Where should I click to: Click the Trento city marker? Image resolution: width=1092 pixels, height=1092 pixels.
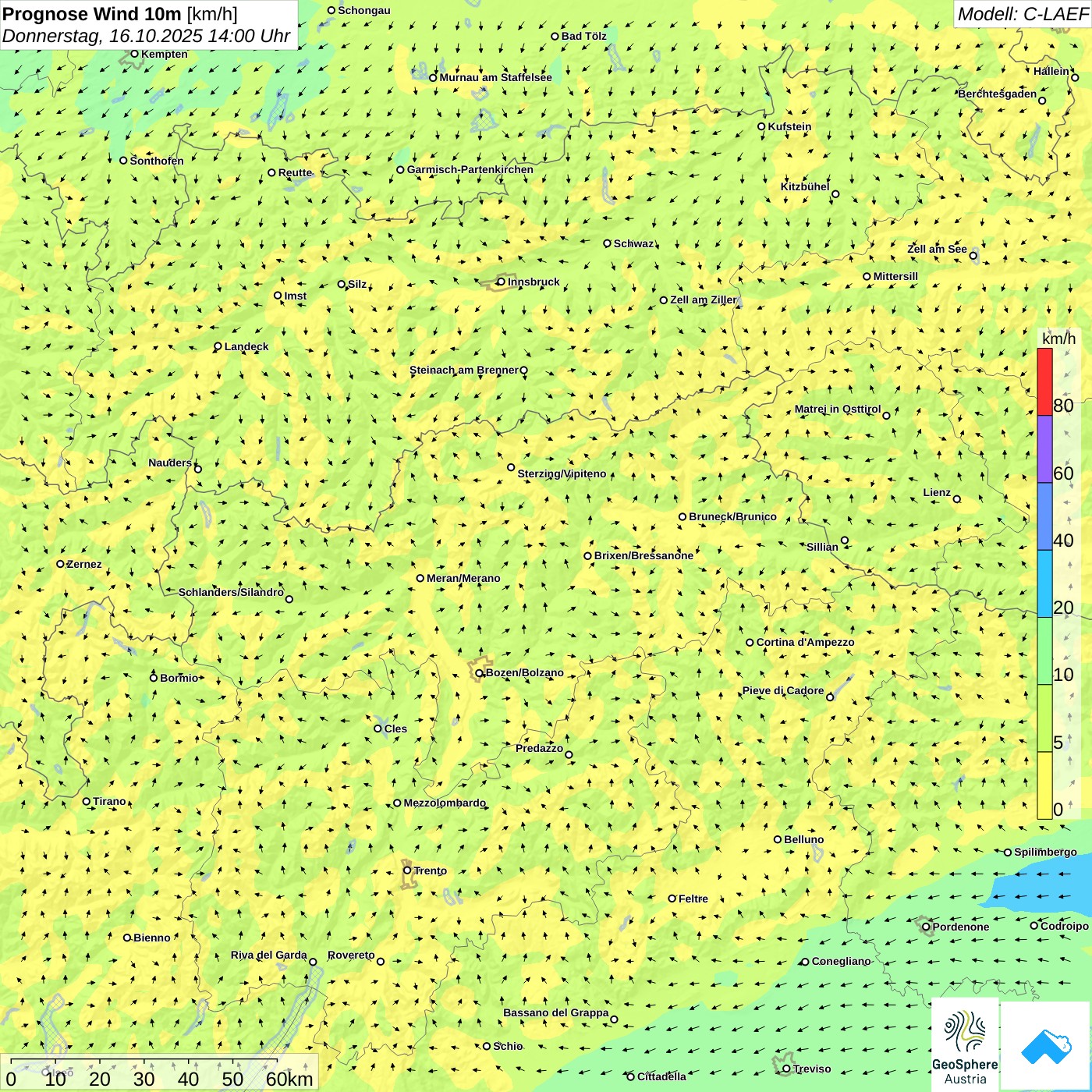(x=407, y=870)
